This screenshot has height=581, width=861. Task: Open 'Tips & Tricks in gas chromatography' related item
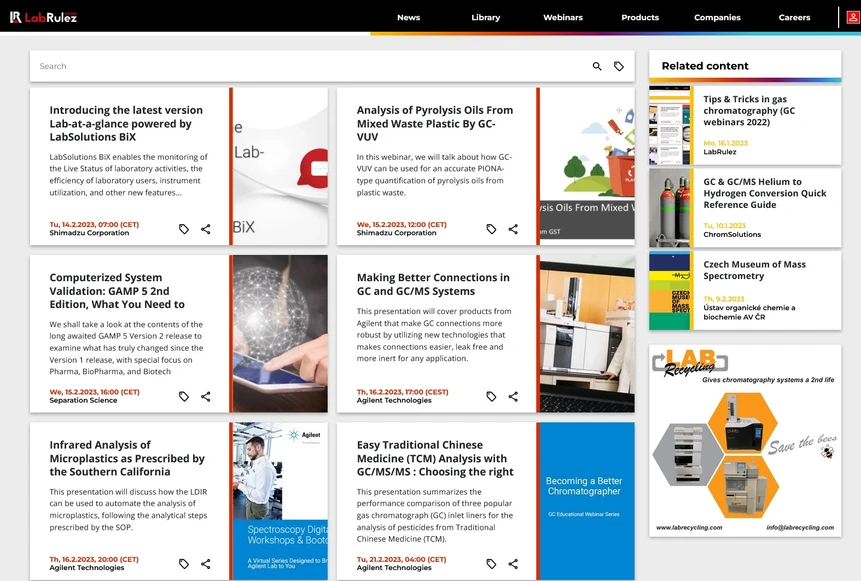point(749,110)
